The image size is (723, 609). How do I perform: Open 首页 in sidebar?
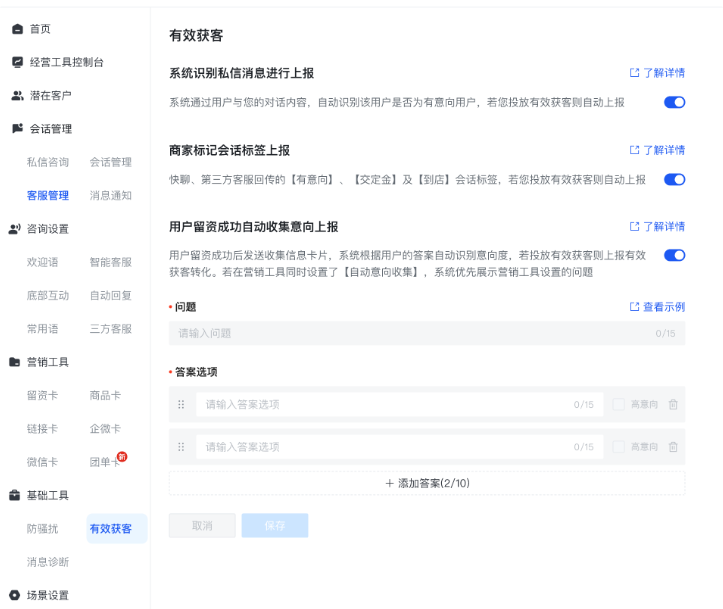point(40,29)
